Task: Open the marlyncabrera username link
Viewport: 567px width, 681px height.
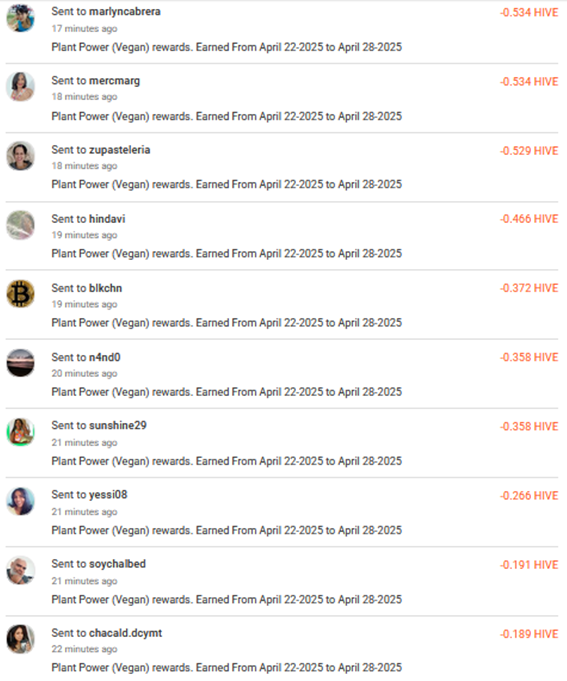Action: pos(125,12)
